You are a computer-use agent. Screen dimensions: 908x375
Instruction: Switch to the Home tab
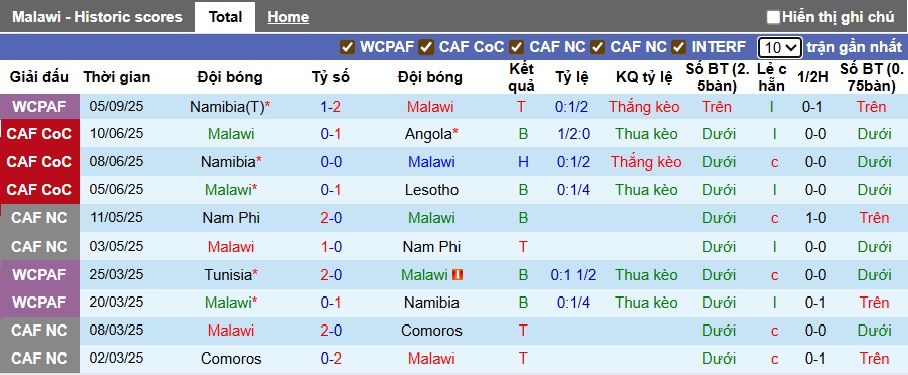tap(288, 17)
